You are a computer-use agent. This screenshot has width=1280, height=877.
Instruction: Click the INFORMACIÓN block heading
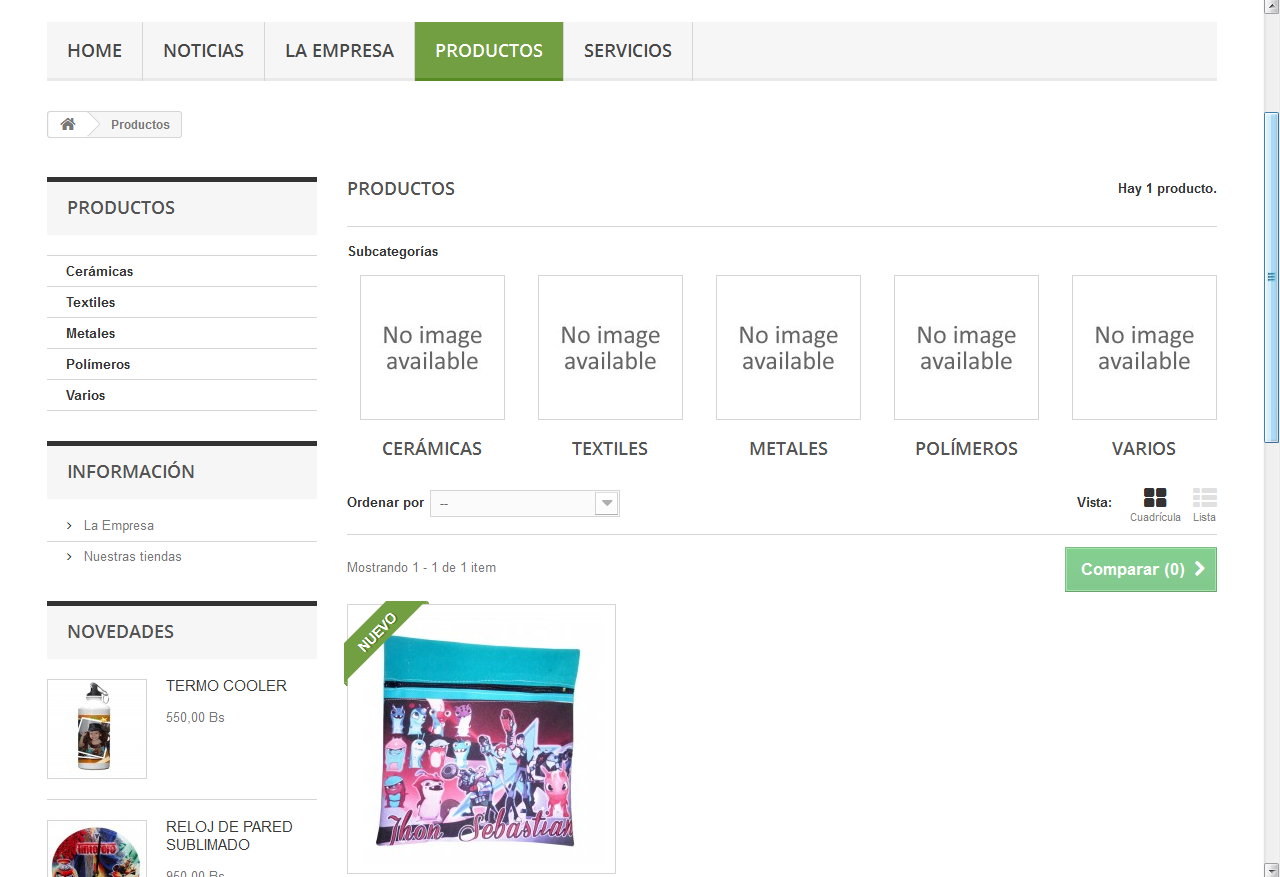[131, 472]
